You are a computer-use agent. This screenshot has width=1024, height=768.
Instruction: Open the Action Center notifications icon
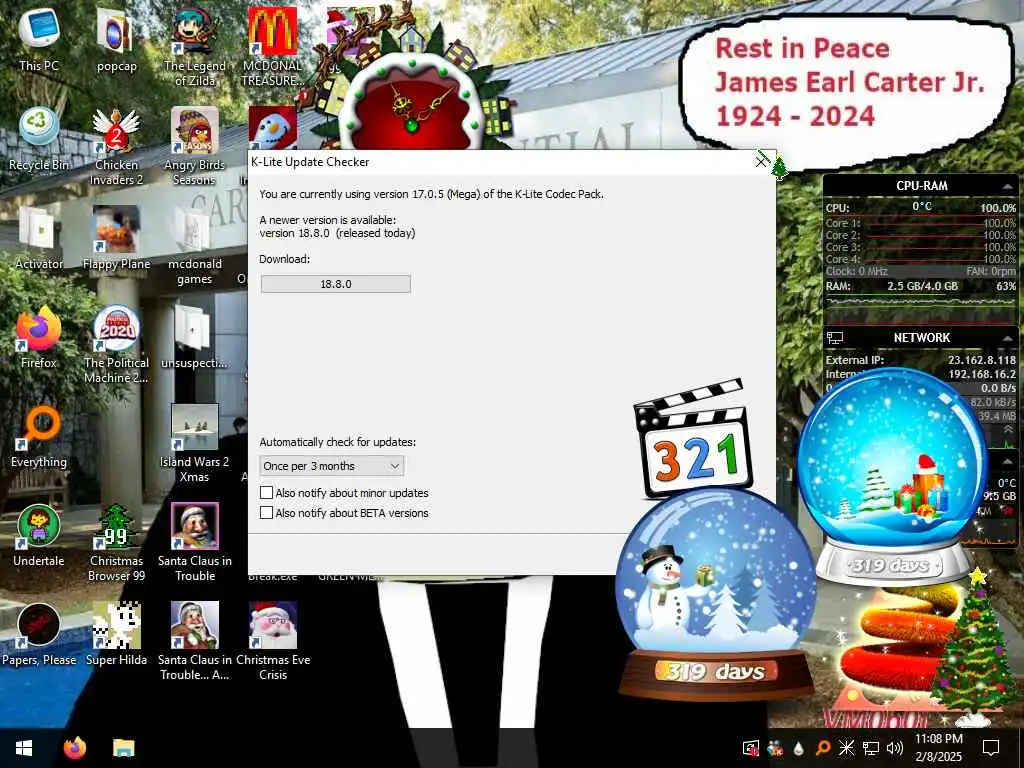click(x=991, y=748)
